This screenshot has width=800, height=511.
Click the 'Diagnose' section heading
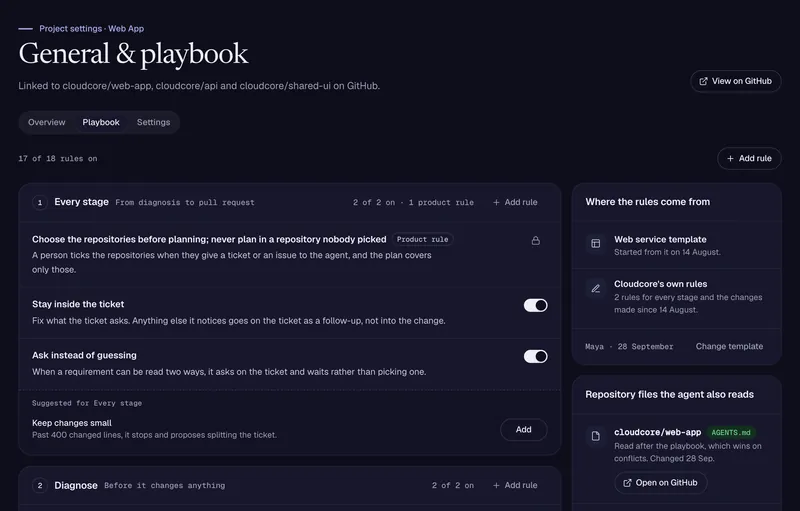(76, 486)
